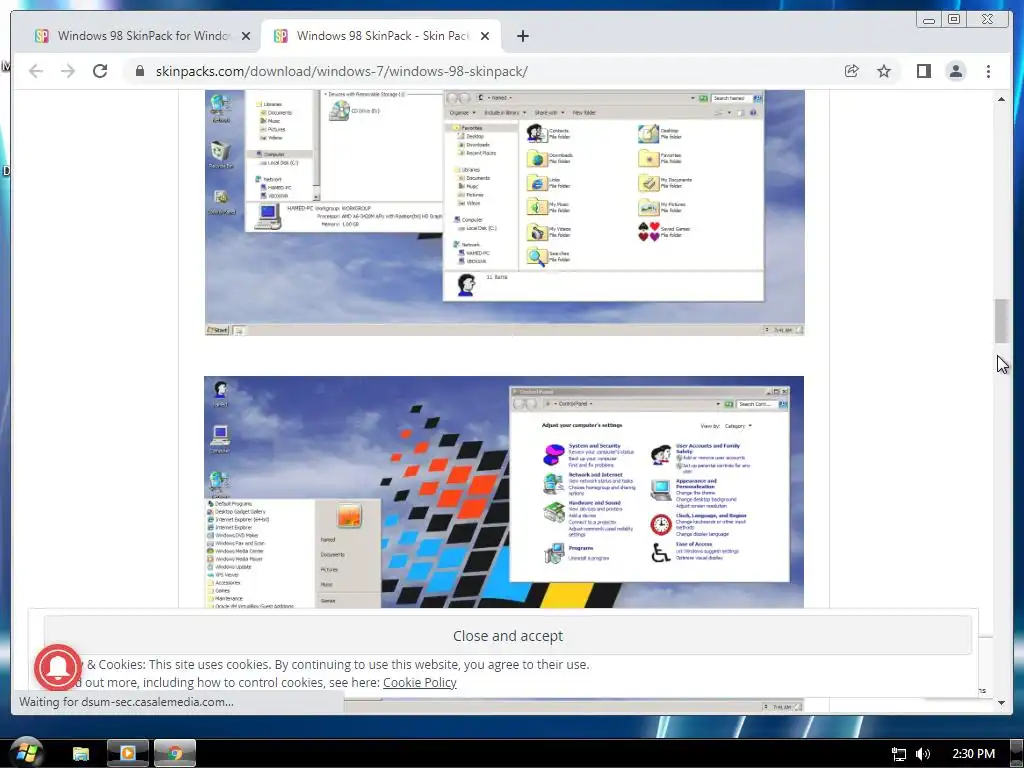This screenshot has width=1024, height=768.
Task: Click the 2:30 PM clock
Action: click(x=973, y=754)
